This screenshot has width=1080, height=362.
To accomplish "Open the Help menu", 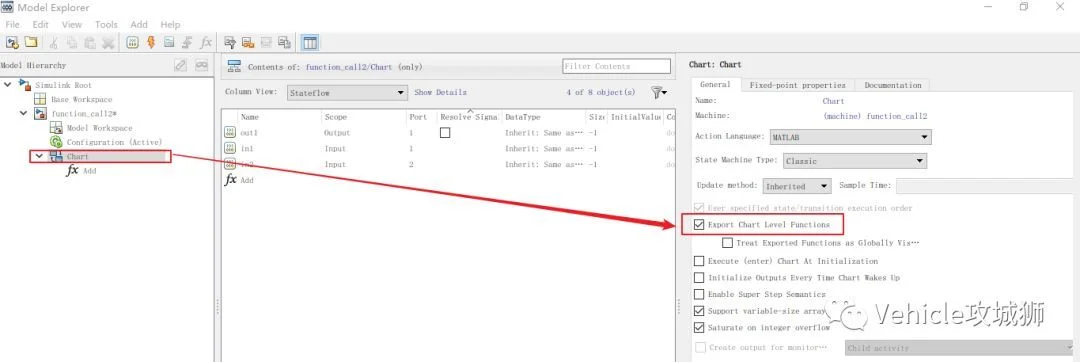I will (170, 24).
